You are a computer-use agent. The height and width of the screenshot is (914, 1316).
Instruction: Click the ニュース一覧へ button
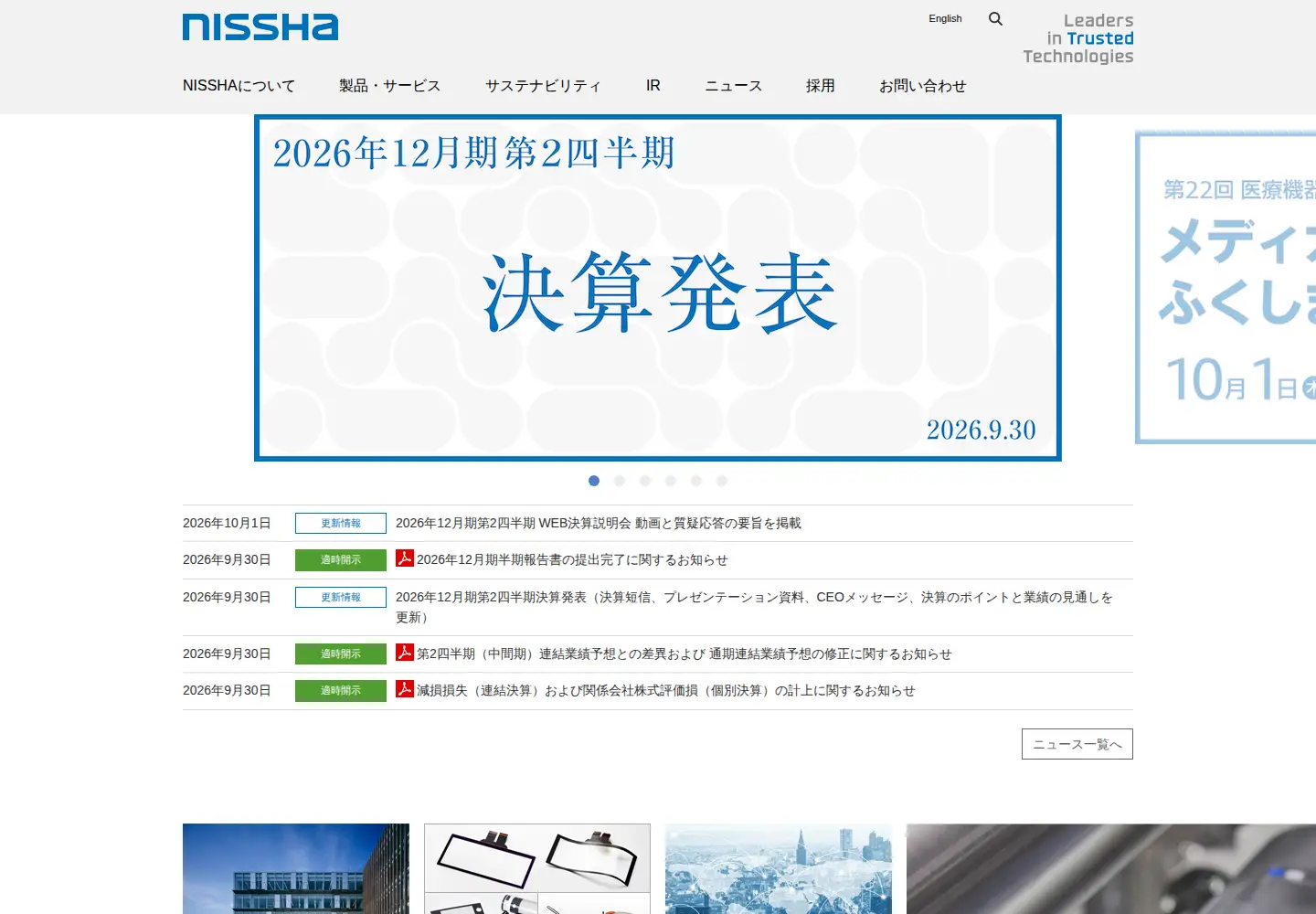tap(1077, 744)
